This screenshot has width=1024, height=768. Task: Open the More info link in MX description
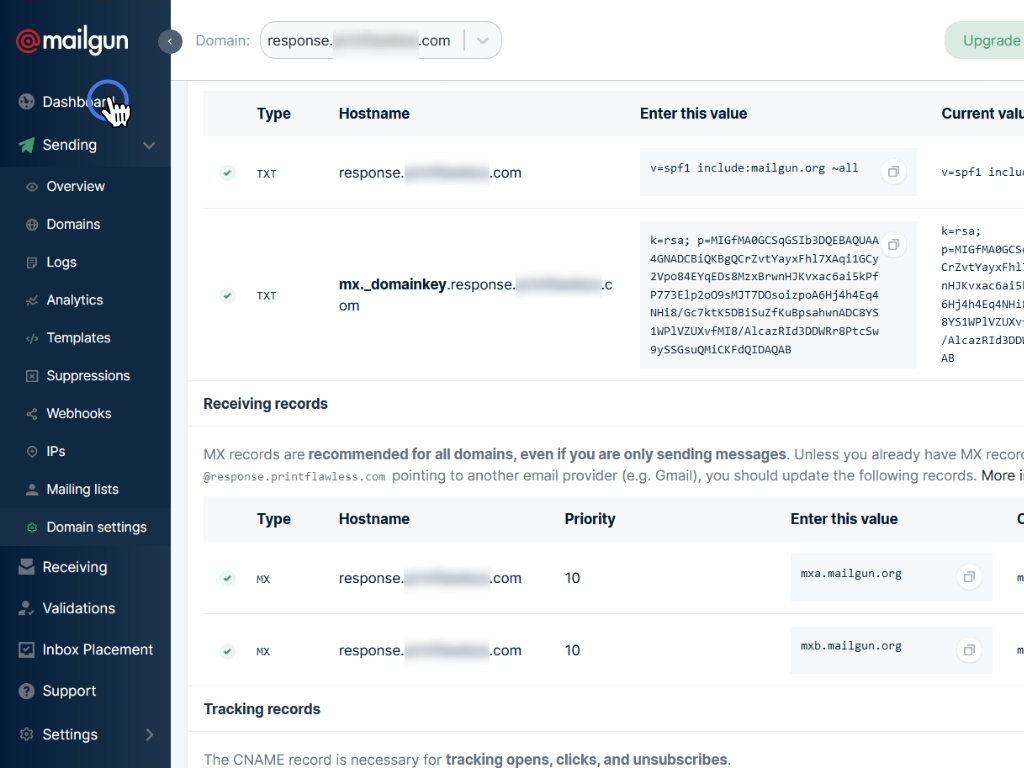[1002, 475]
